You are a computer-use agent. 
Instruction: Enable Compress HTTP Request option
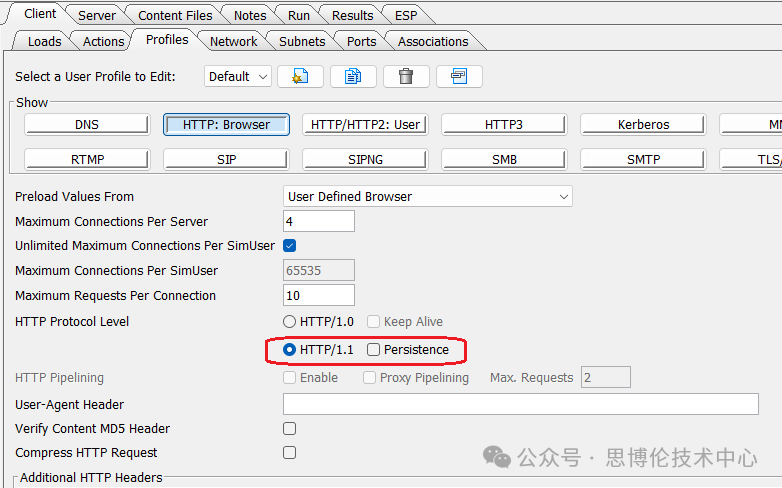coord(290,453)
